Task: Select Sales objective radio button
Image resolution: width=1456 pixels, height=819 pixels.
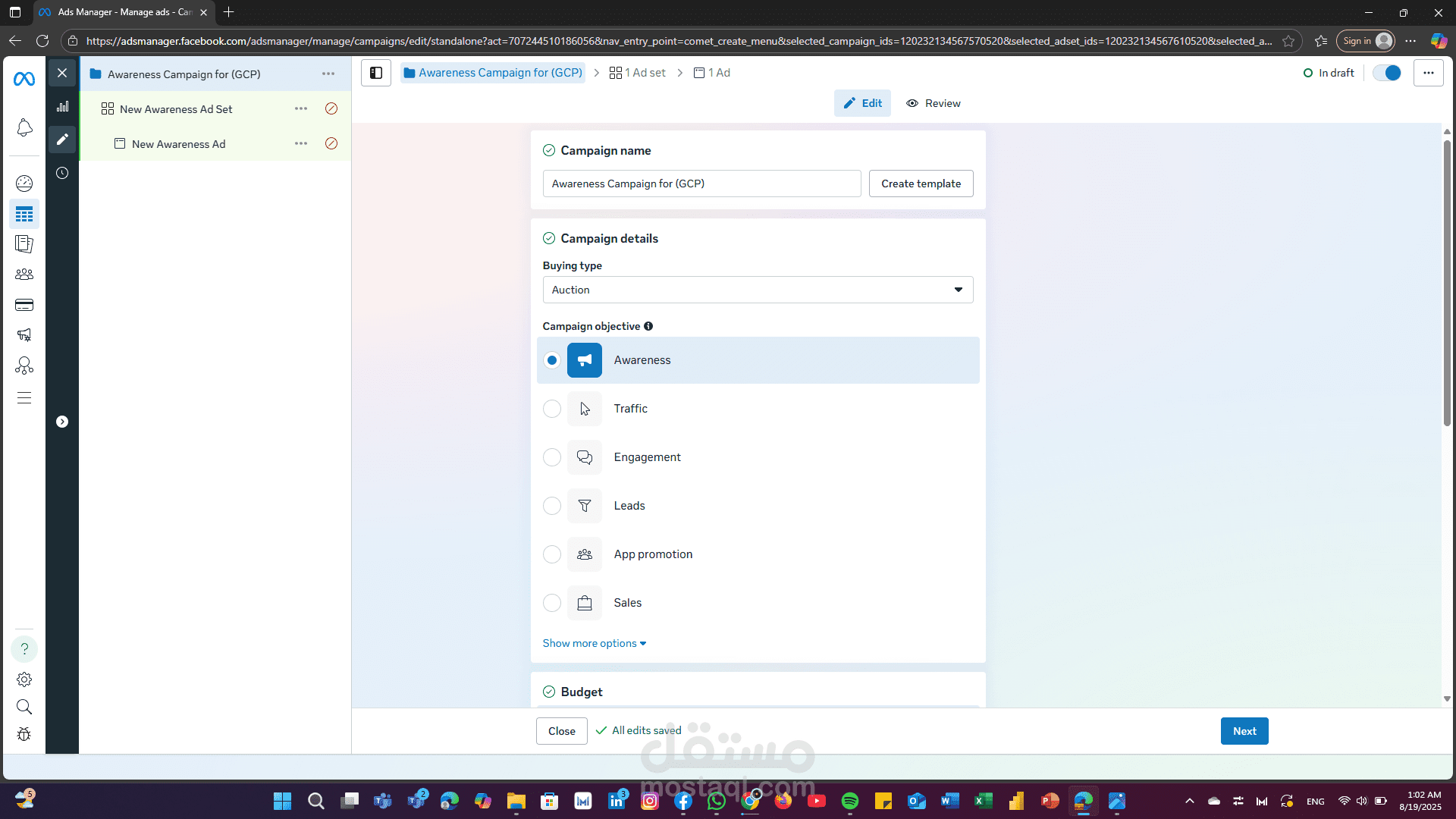Action: (x=552, y=603)
